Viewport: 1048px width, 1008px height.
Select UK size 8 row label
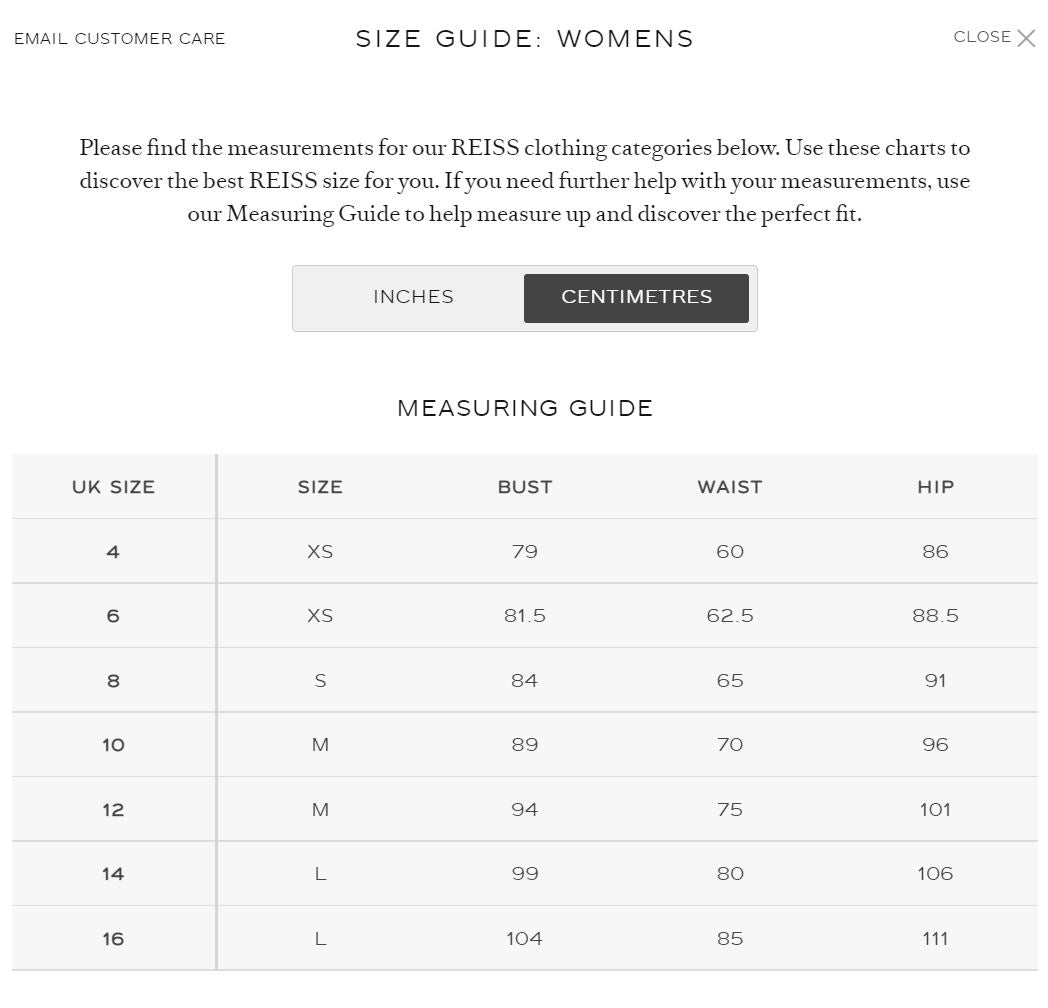pyautogui.click(x=113, y=681)
